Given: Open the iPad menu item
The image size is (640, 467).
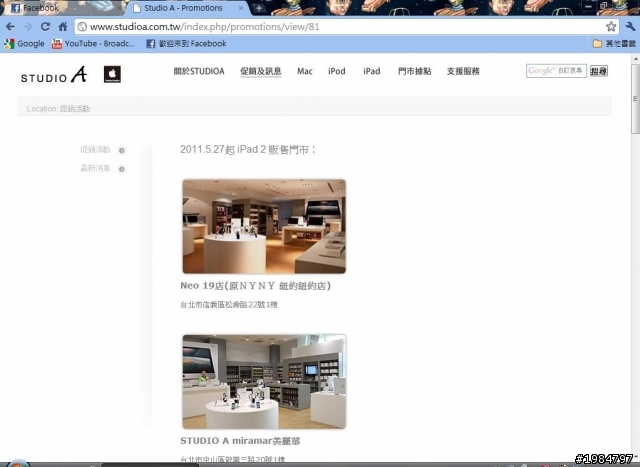Looking at the screenshot, I should click(x=372, y=71).
